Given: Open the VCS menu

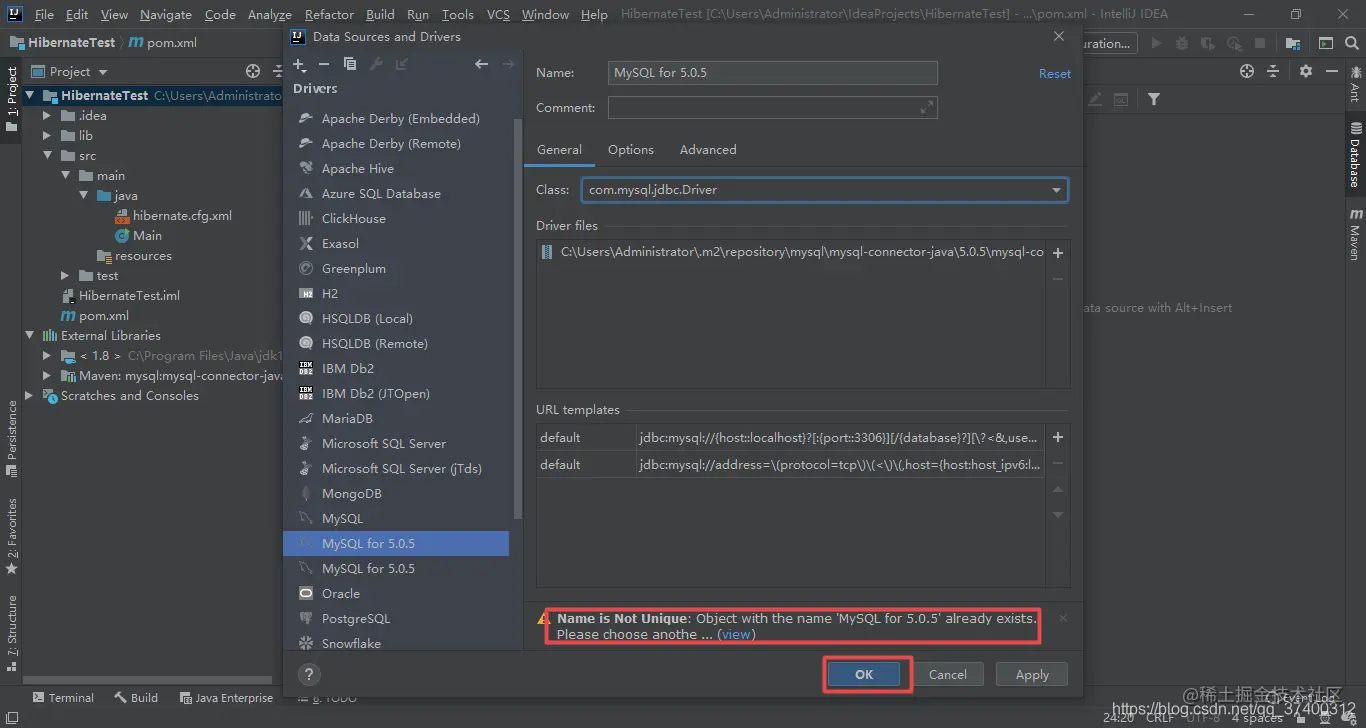Looking at the screenshot, I should point(498,14).
